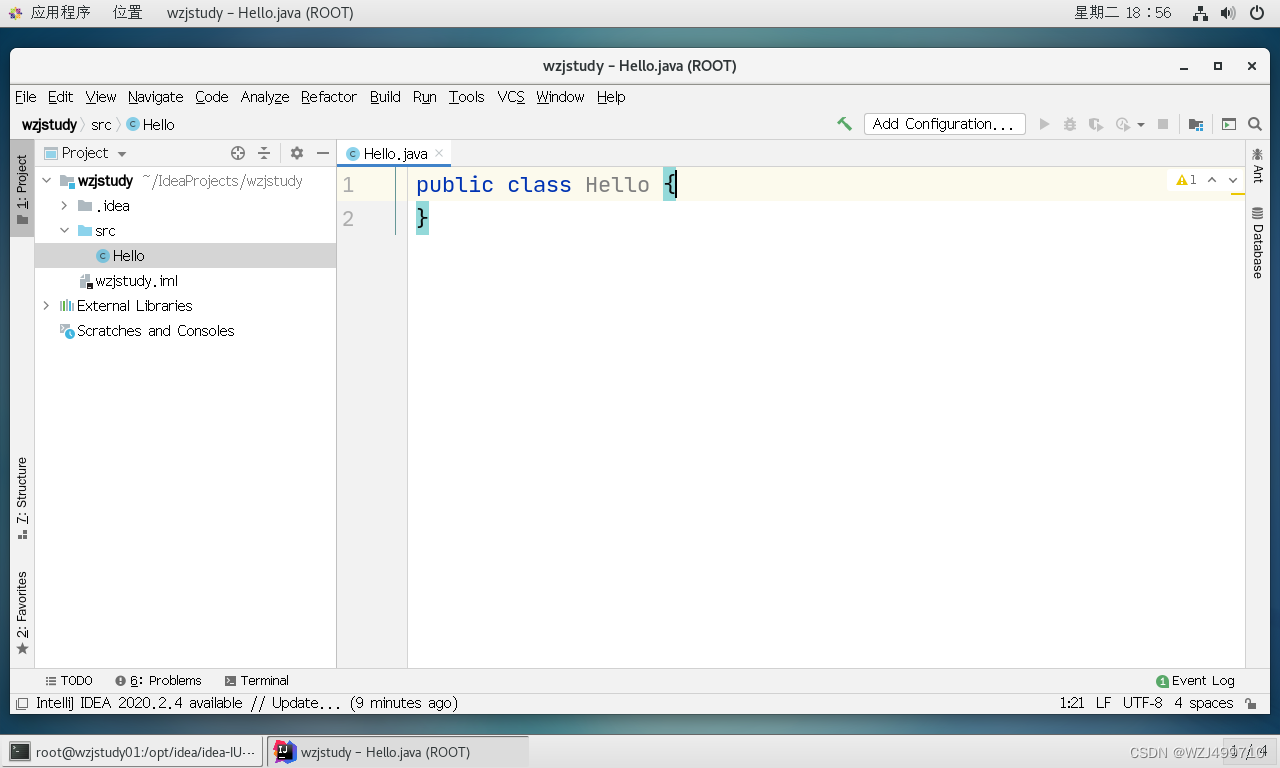1280x768 pixels.
Task: Open the Build menu
Action: pyautogui.click(x=385, y=97)
